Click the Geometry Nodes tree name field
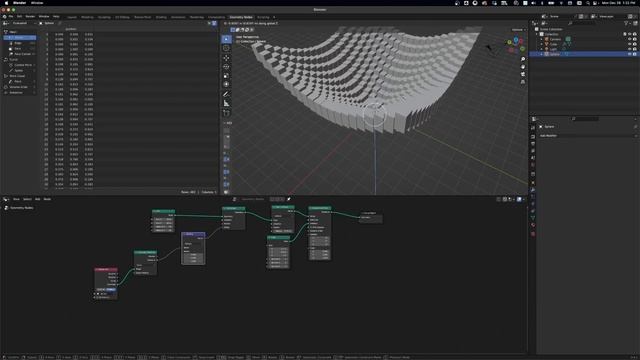This screenshot has width=640, height=360. point(253,199)
